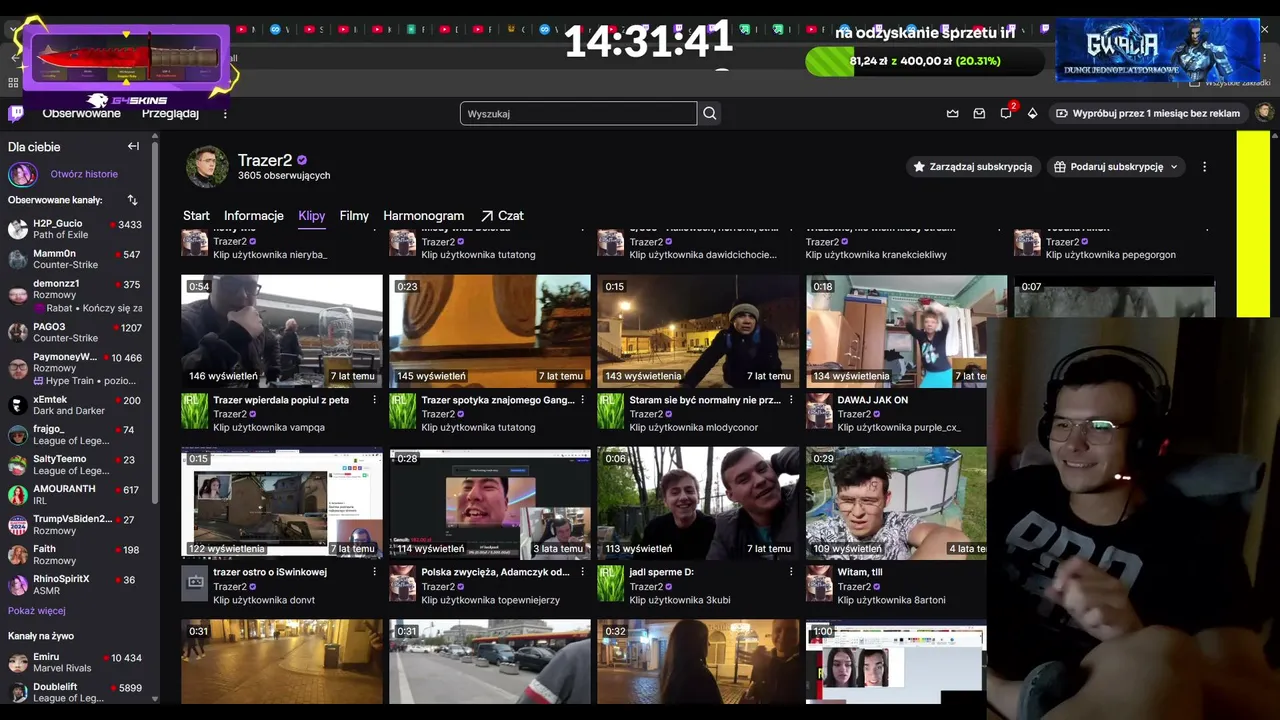This screenshot has height=720, width=1280.
Task: Click category icon beside Polska zwycięża clip
Action: click(402, 583)
